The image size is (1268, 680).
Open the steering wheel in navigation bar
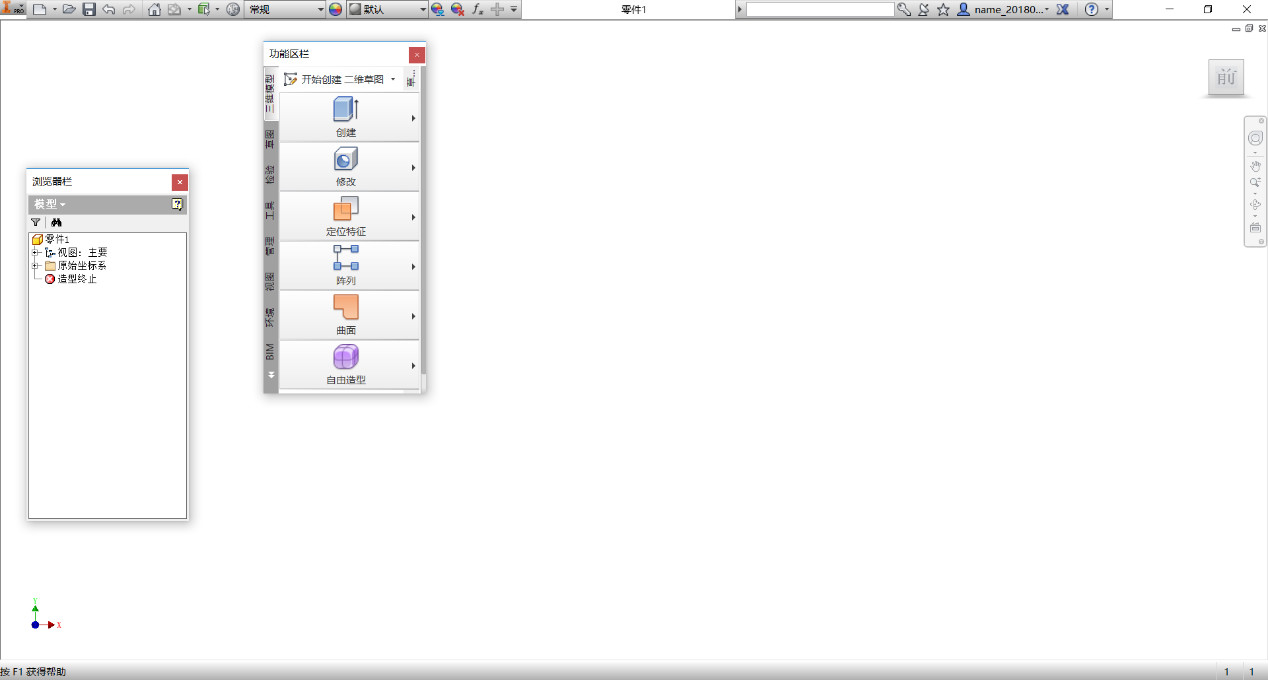point(1255,137)
